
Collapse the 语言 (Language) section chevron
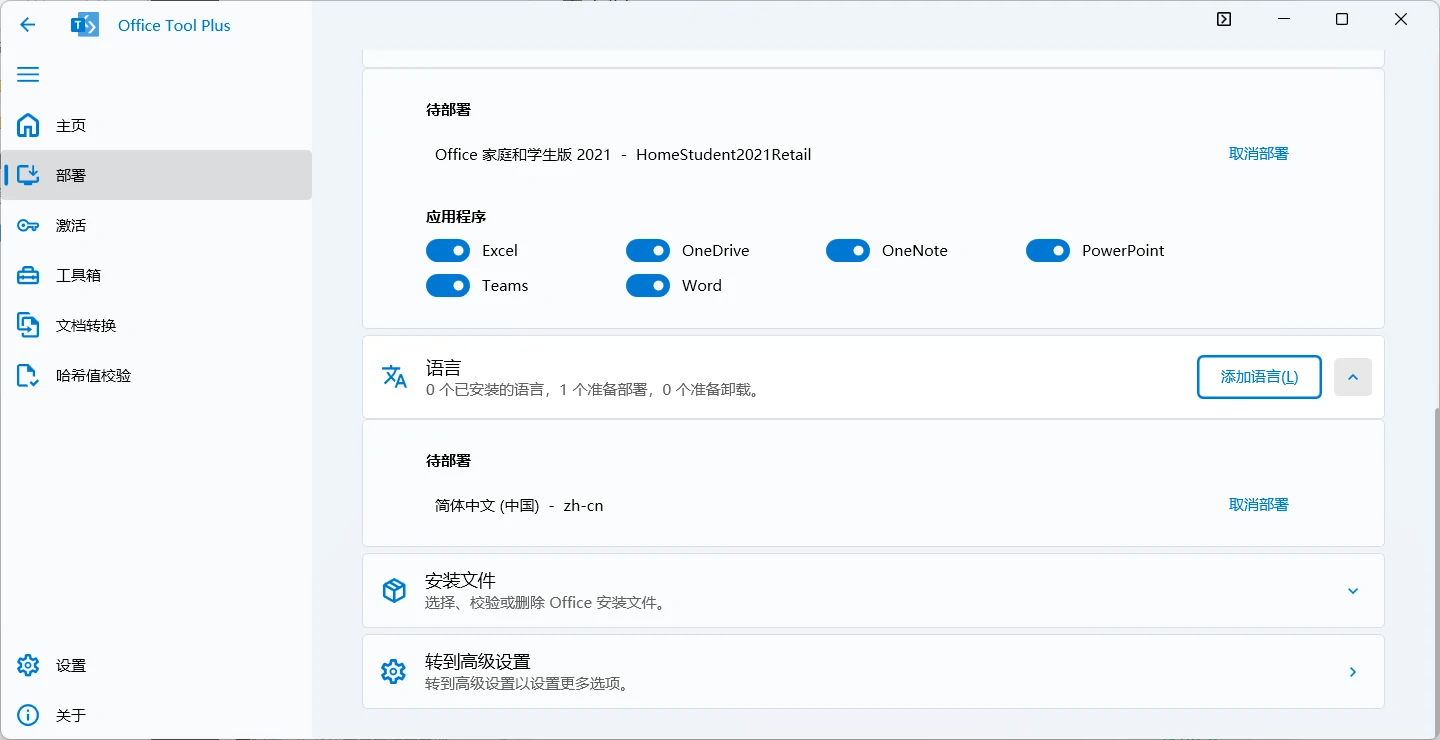(1353, 377)
